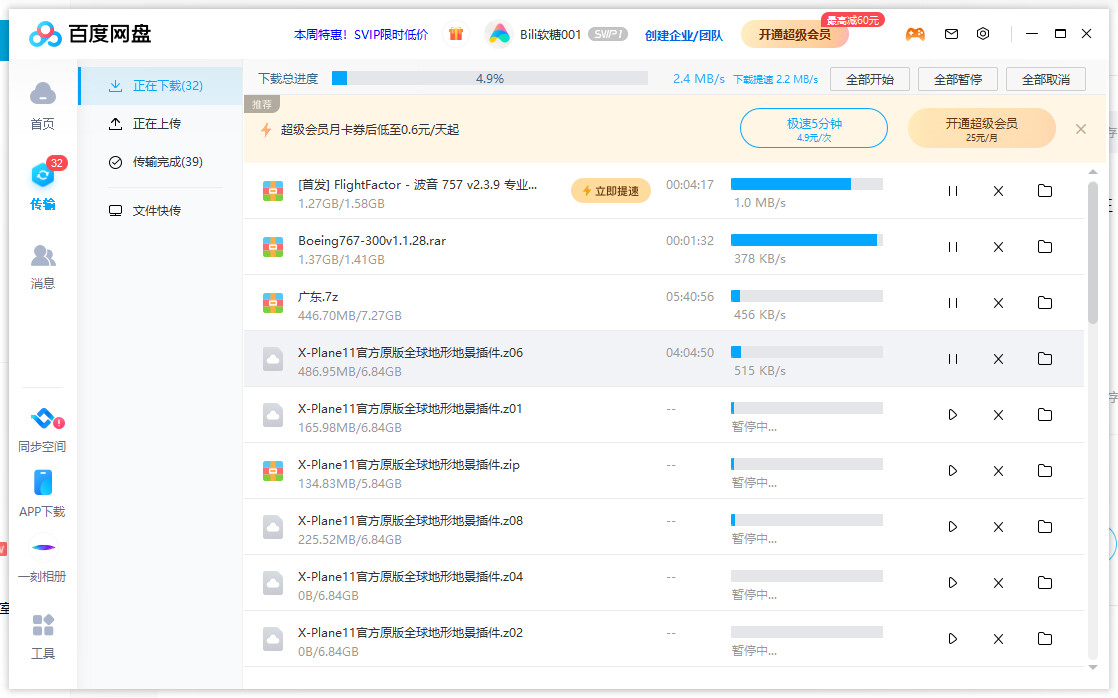Open folder for Boeing767-300v1.1.28.rar
This screenshot has height=698, width=1118.
point(1045,247)
